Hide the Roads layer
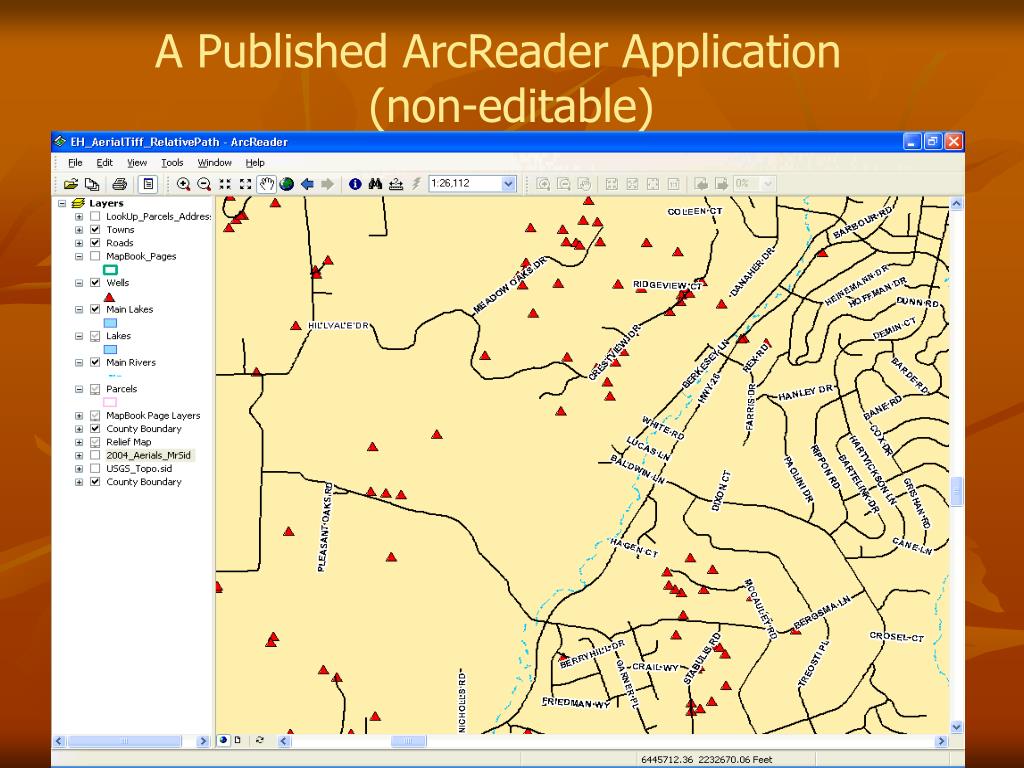This screenshot has width=1024, height=768. [x=95, y=243]
